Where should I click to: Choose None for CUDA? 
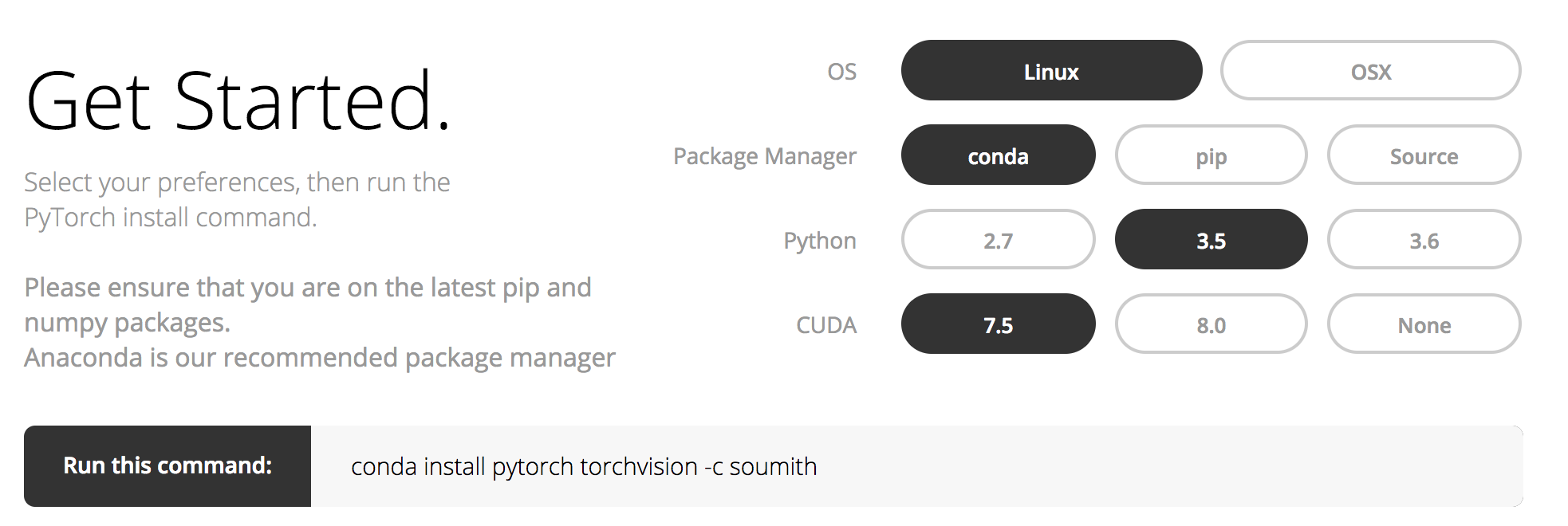[x=1424, y=324]
